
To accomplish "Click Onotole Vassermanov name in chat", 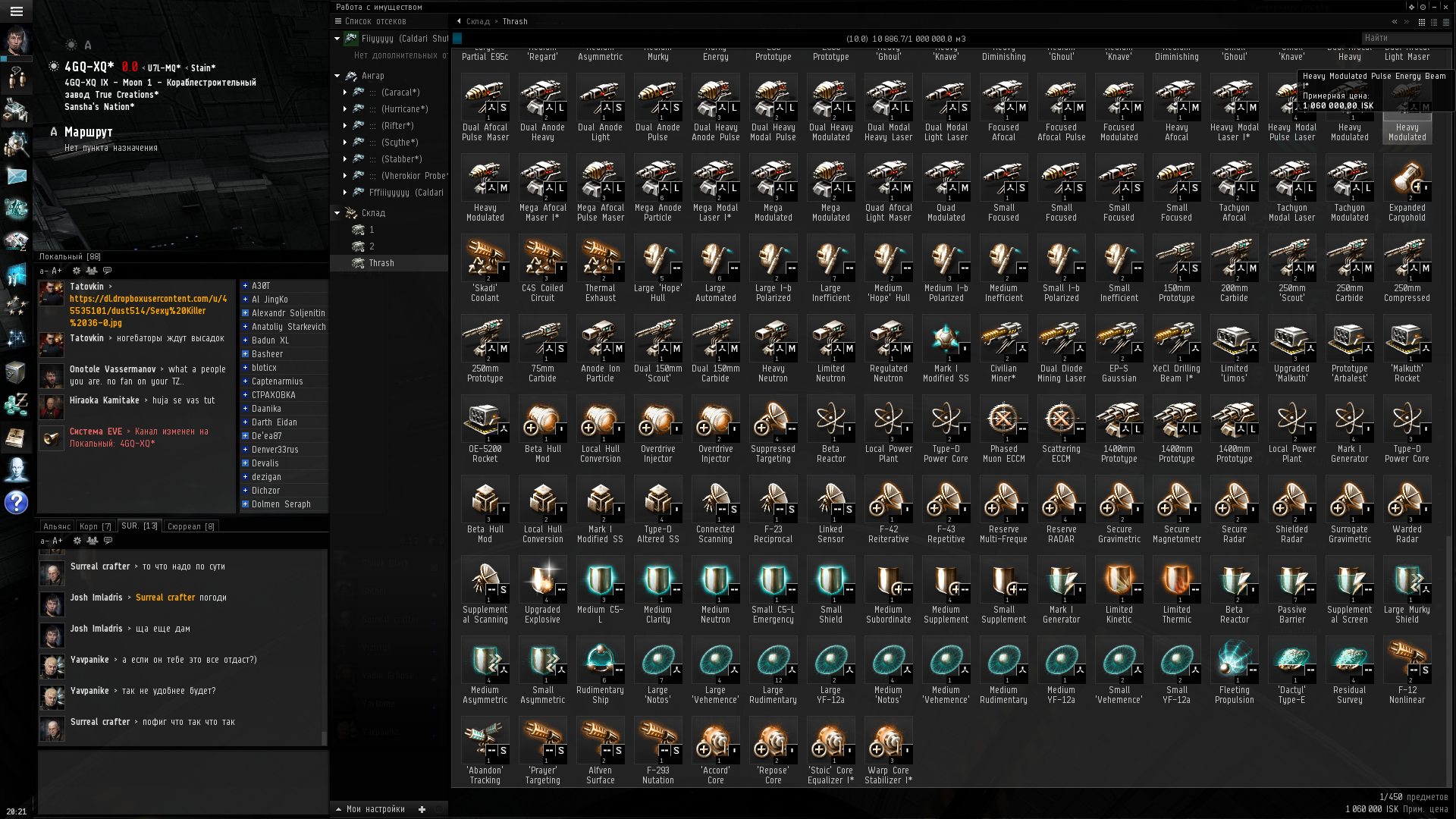I will (x=113, y=369).
